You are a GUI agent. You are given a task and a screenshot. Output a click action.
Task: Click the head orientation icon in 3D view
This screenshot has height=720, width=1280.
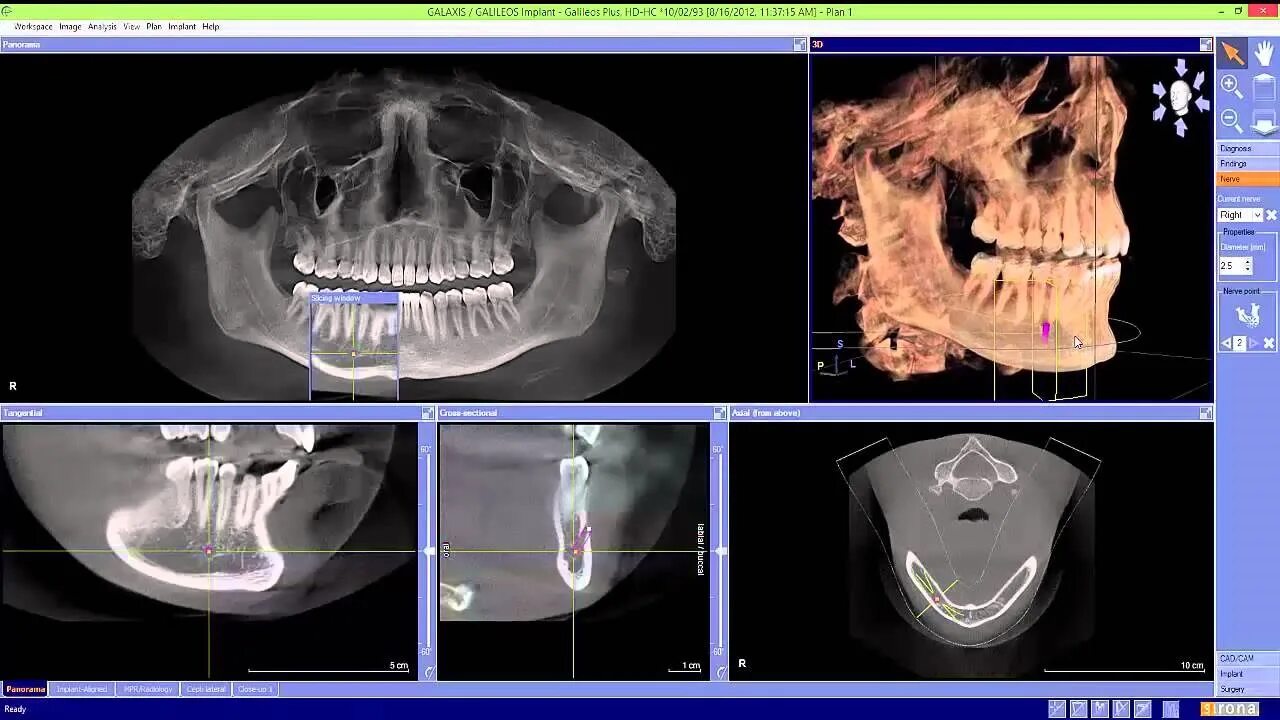pos(1180,97)
